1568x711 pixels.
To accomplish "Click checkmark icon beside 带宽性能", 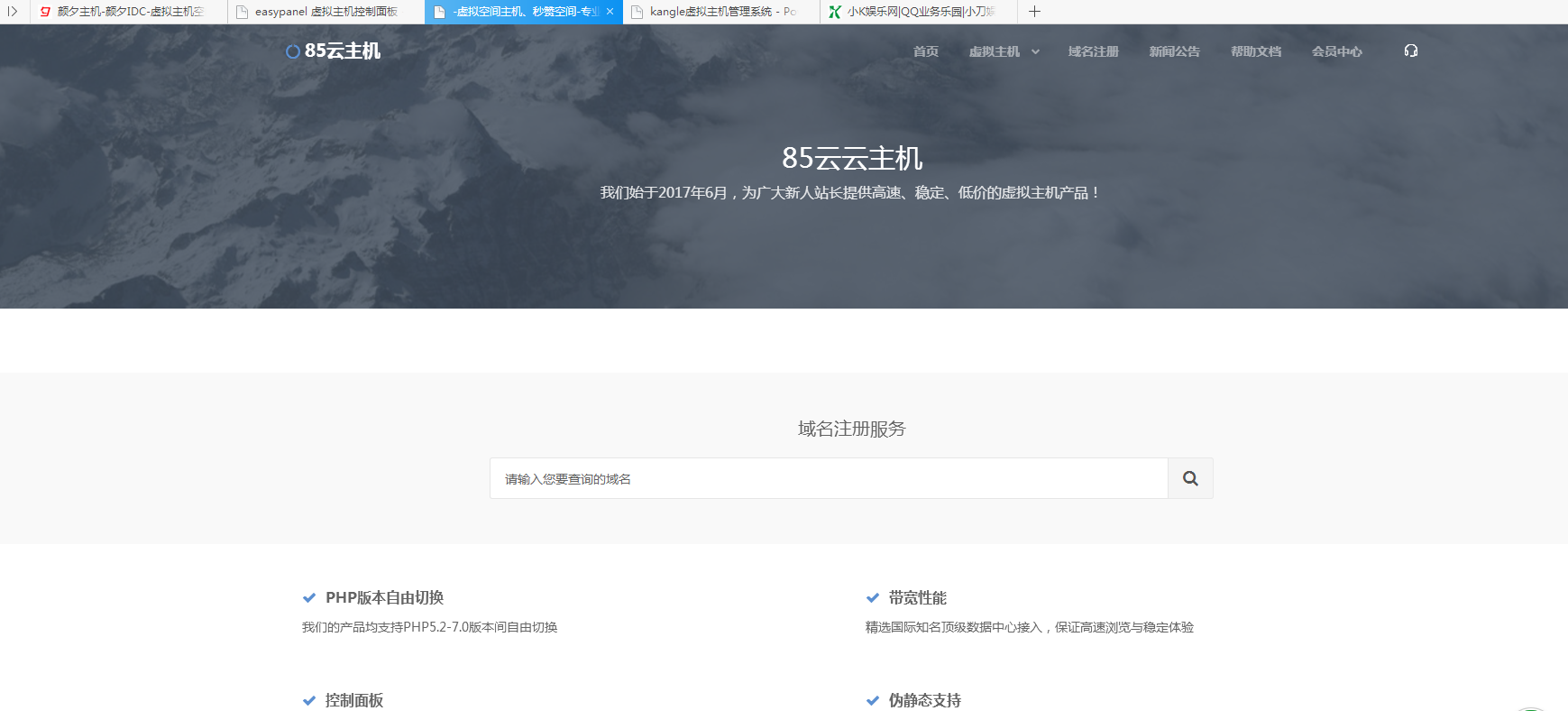I will [873, 598].
